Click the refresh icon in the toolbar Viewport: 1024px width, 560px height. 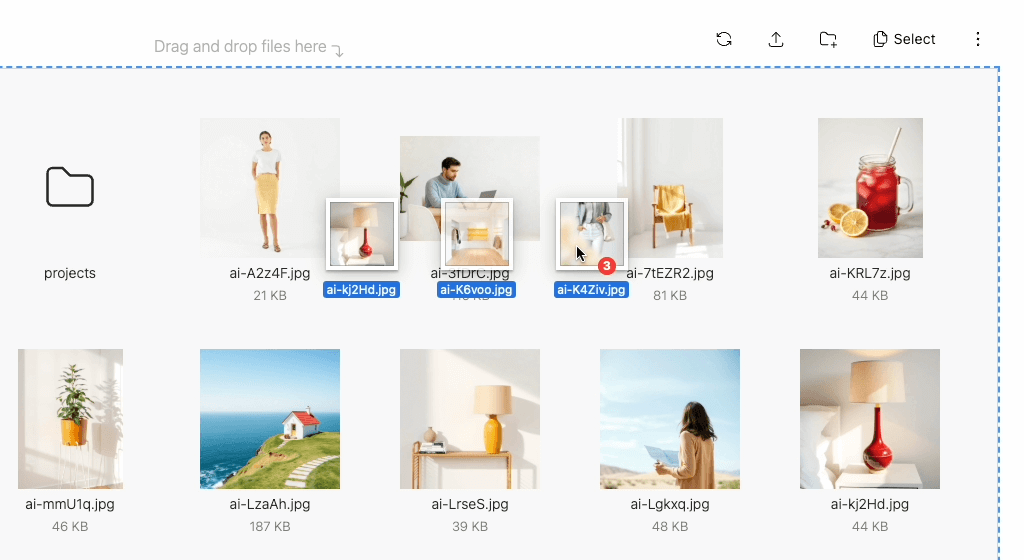pos(724,39)
